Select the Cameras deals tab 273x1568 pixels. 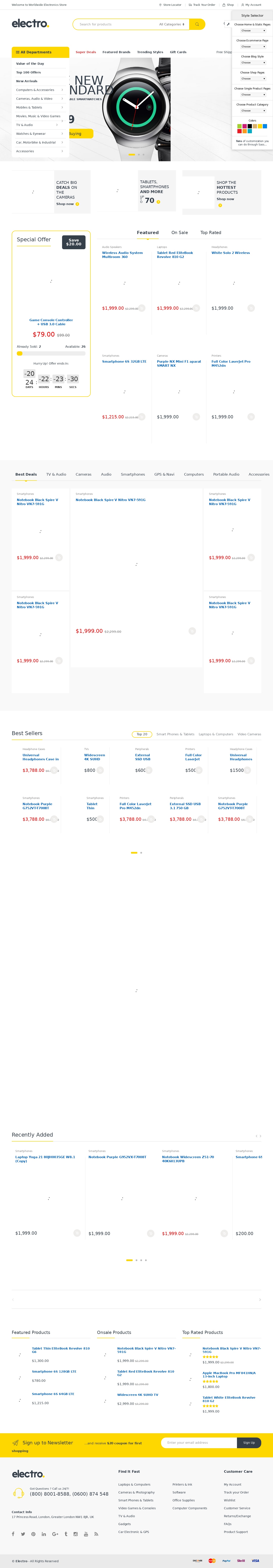click(83, 474)
